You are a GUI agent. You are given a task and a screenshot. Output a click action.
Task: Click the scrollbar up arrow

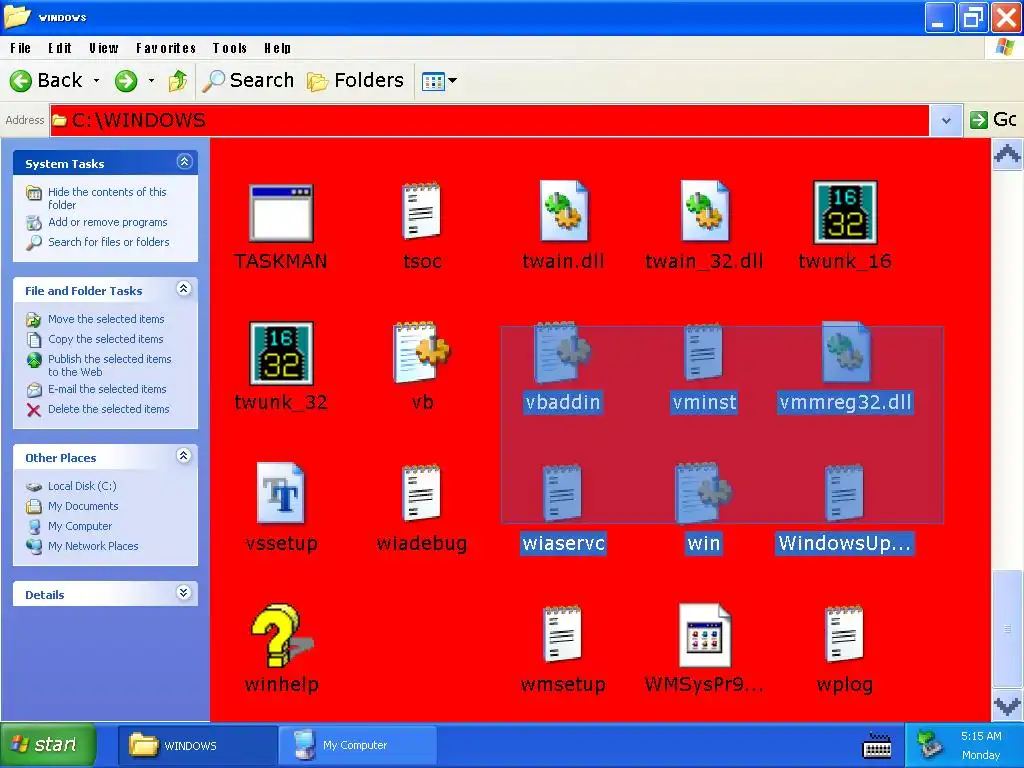(1007, 155)
